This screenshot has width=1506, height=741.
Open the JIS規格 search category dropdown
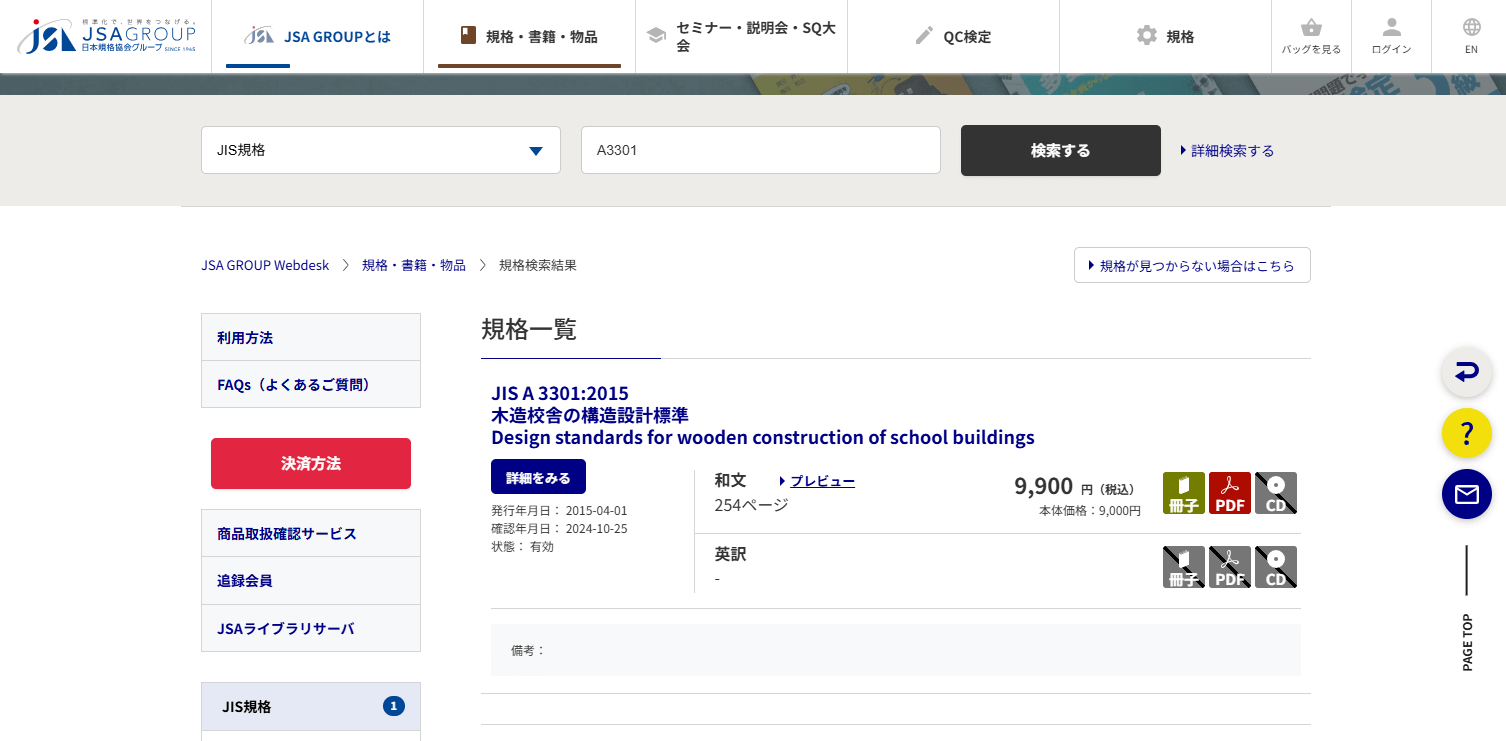click(x=380, y=150)
